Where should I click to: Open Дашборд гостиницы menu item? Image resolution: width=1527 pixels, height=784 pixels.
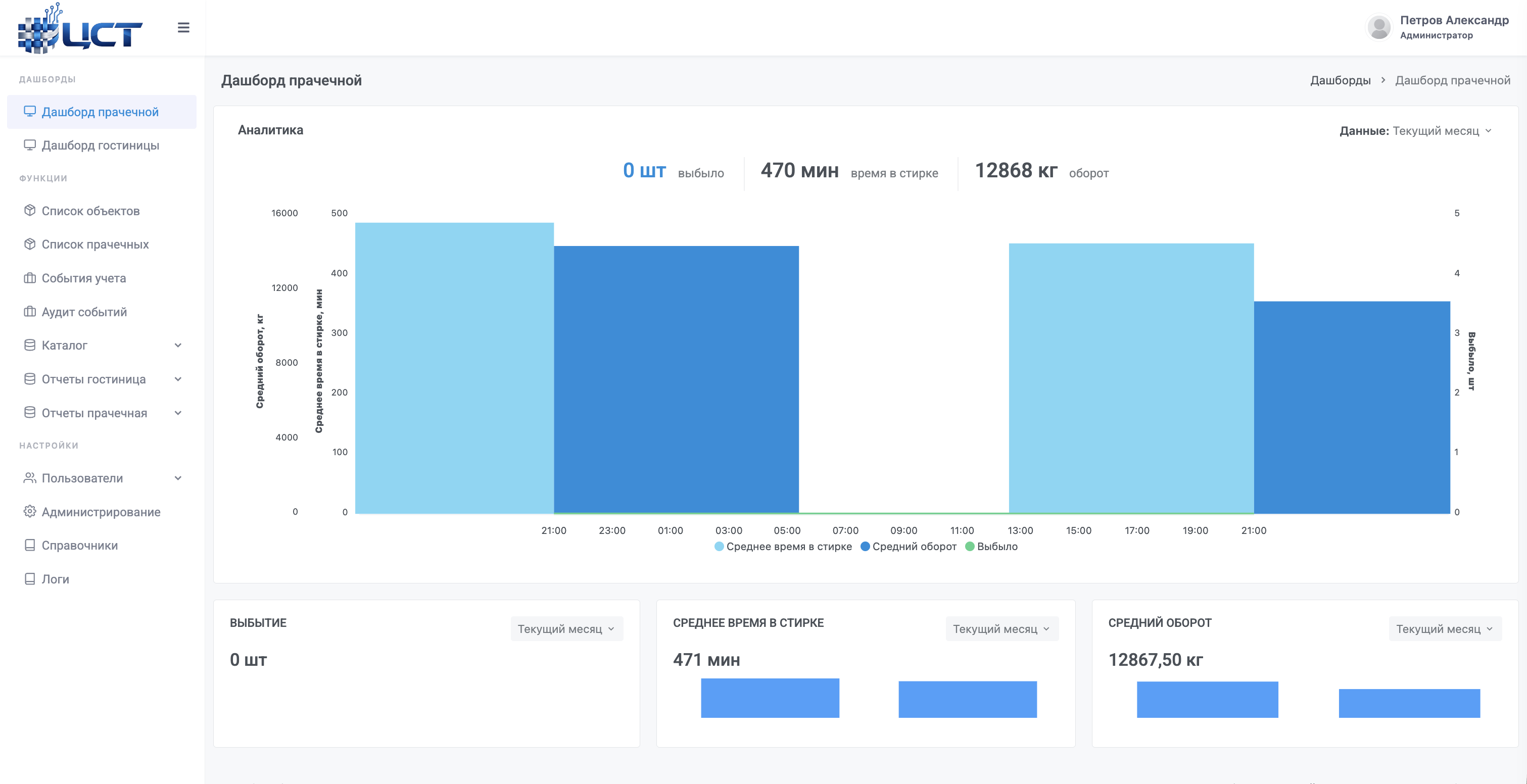[102, 145]
